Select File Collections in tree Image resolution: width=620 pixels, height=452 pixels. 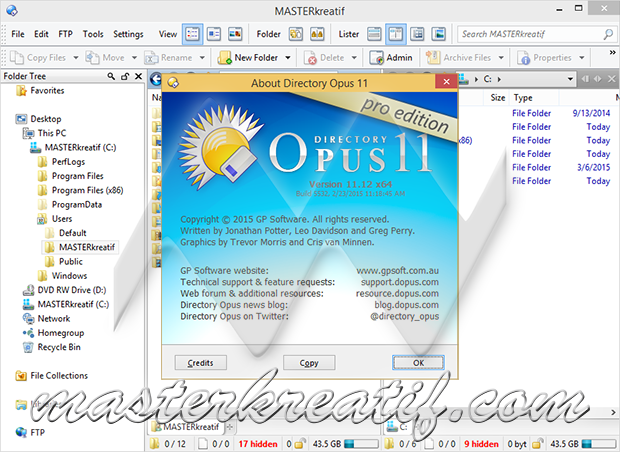(59, 375)
